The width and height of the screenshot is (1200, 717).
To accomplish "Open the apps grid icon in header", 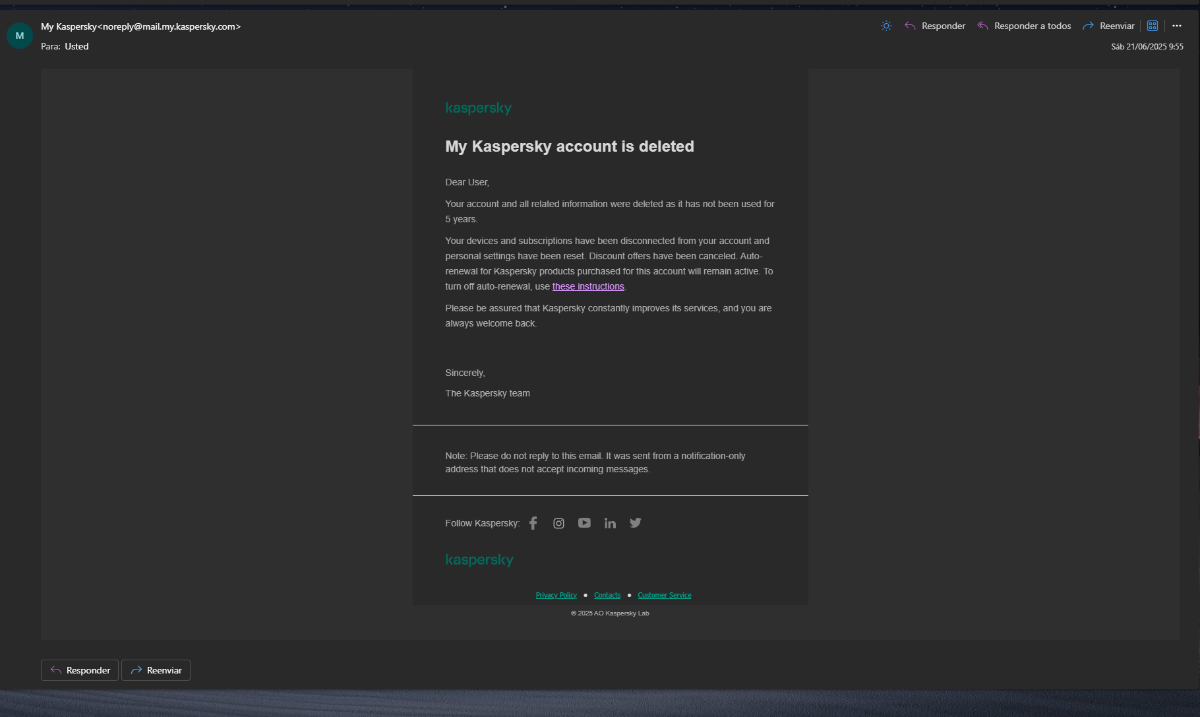I will 1152,26.
